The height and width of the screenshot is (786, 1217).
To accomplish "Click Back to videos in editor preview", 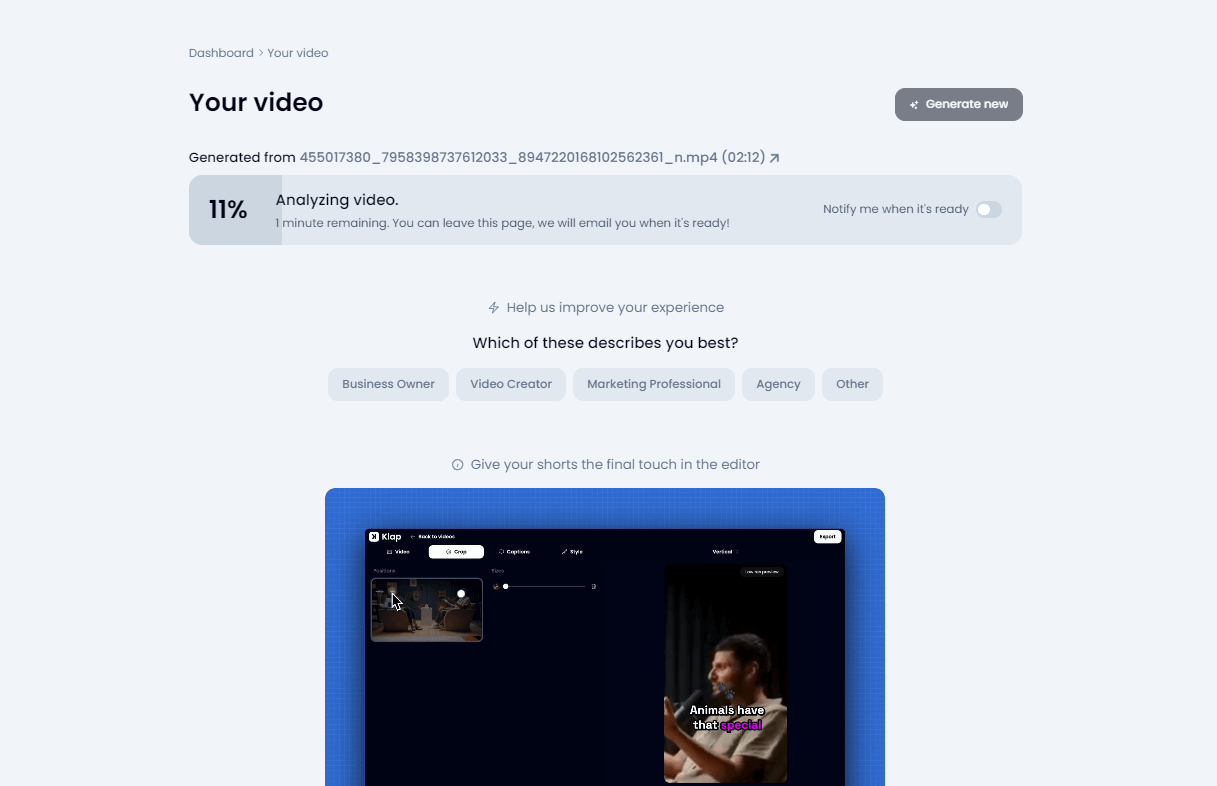I will pyautogui.click(x=433, y=537).
